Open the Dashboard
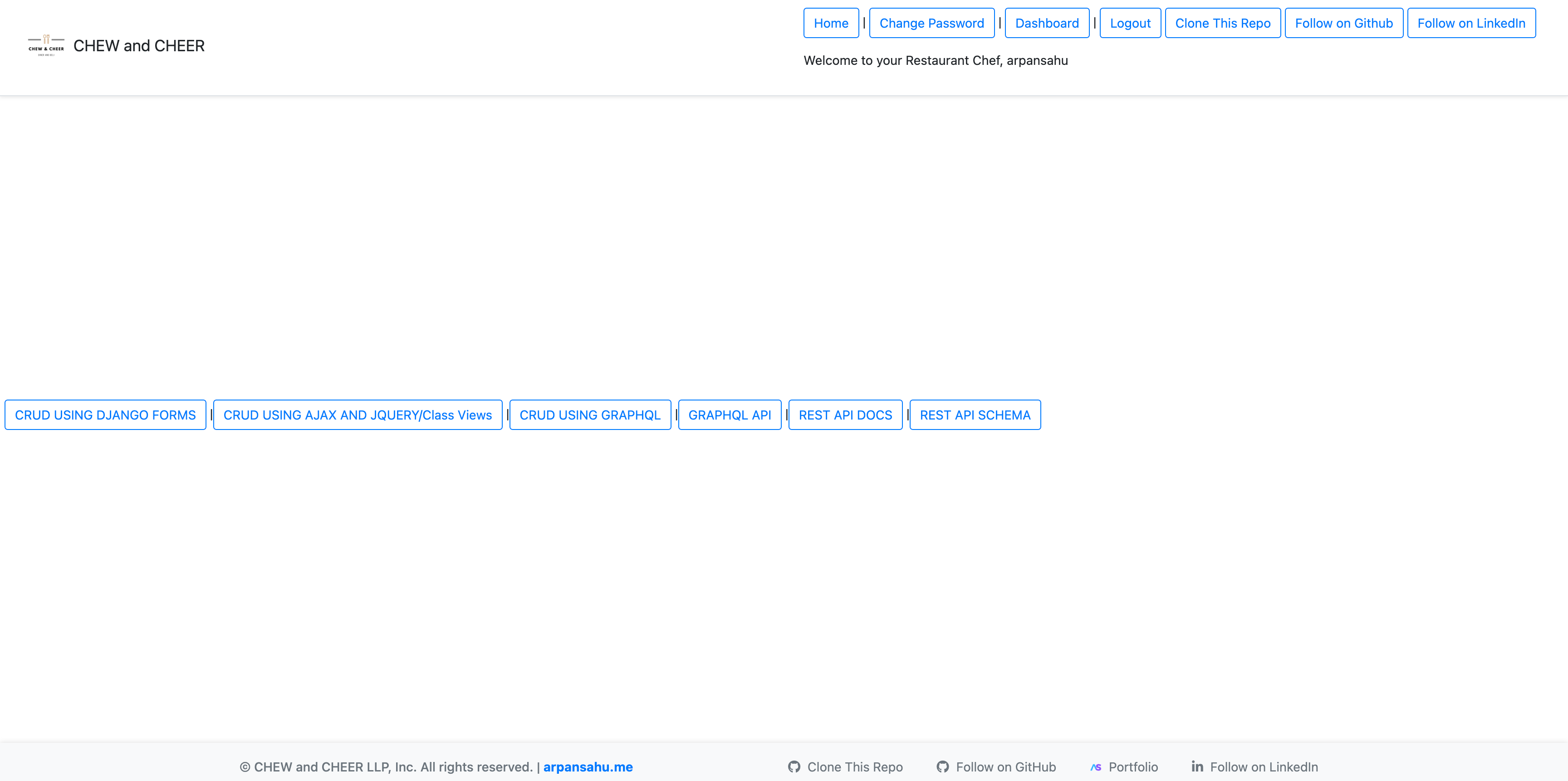Screen dimensions: 1568x781 (1046, 23)
